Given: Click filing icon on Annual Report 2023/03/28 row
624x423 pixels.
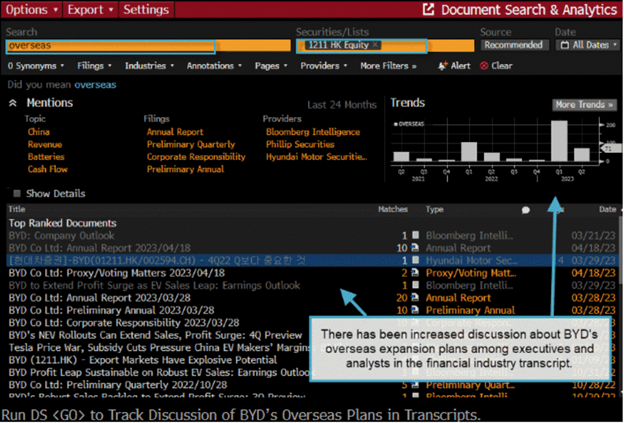Looking at the screenshot, I should (415, 298).
